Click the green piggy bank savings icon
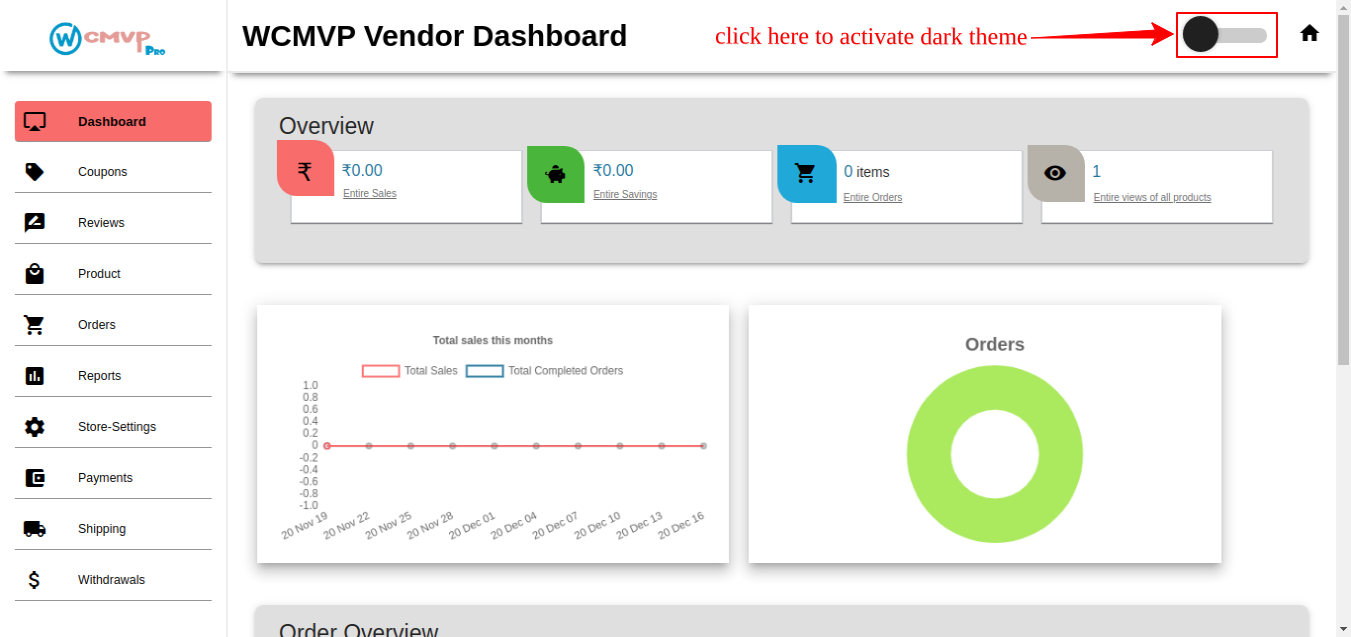This screenshot has width=1351, height=637. coord(555,174)
